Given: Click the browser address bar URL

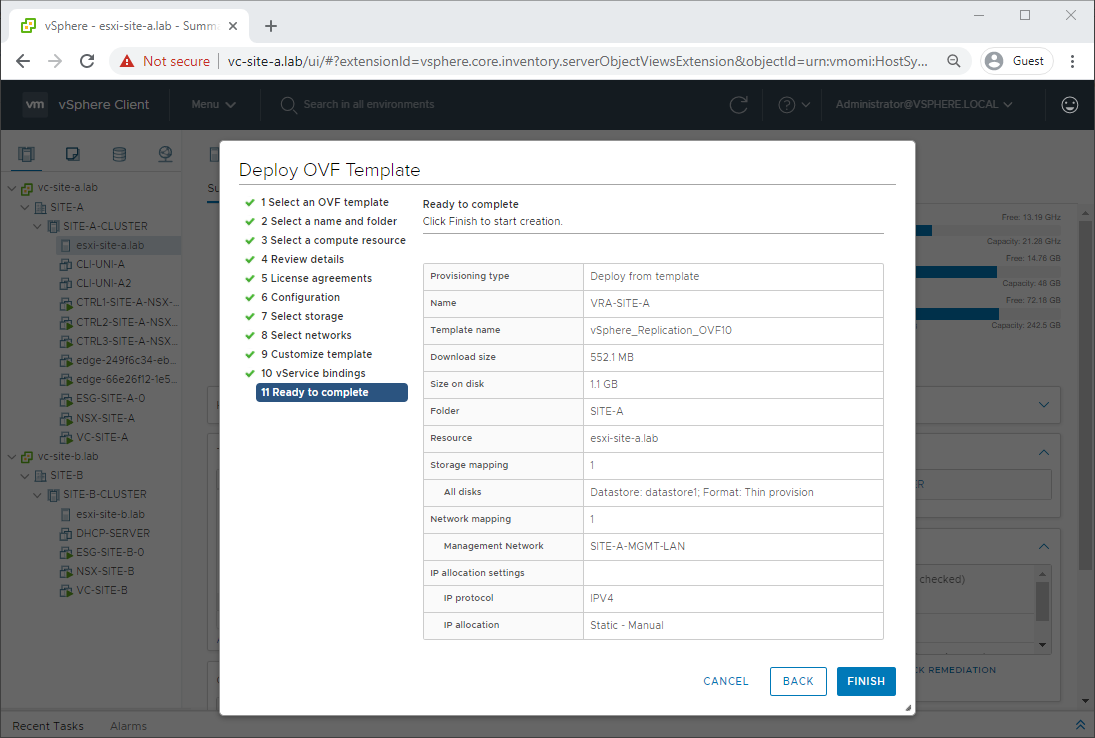Looking at the screenshot, I should [578, 61].
